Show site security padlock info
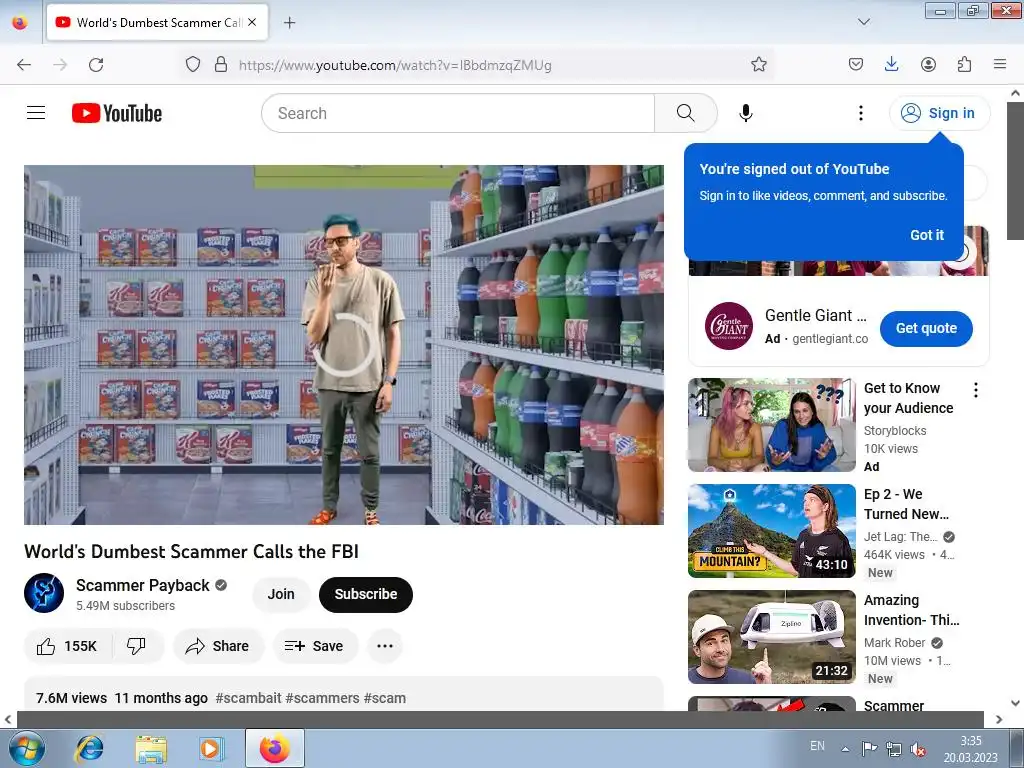Viewport: 1024px width, 768px height. coord(221,64)
